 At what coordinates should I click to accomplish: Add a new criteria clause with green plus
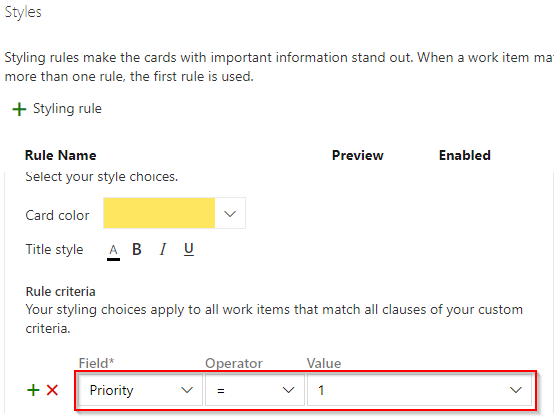(x=33, y=390)
